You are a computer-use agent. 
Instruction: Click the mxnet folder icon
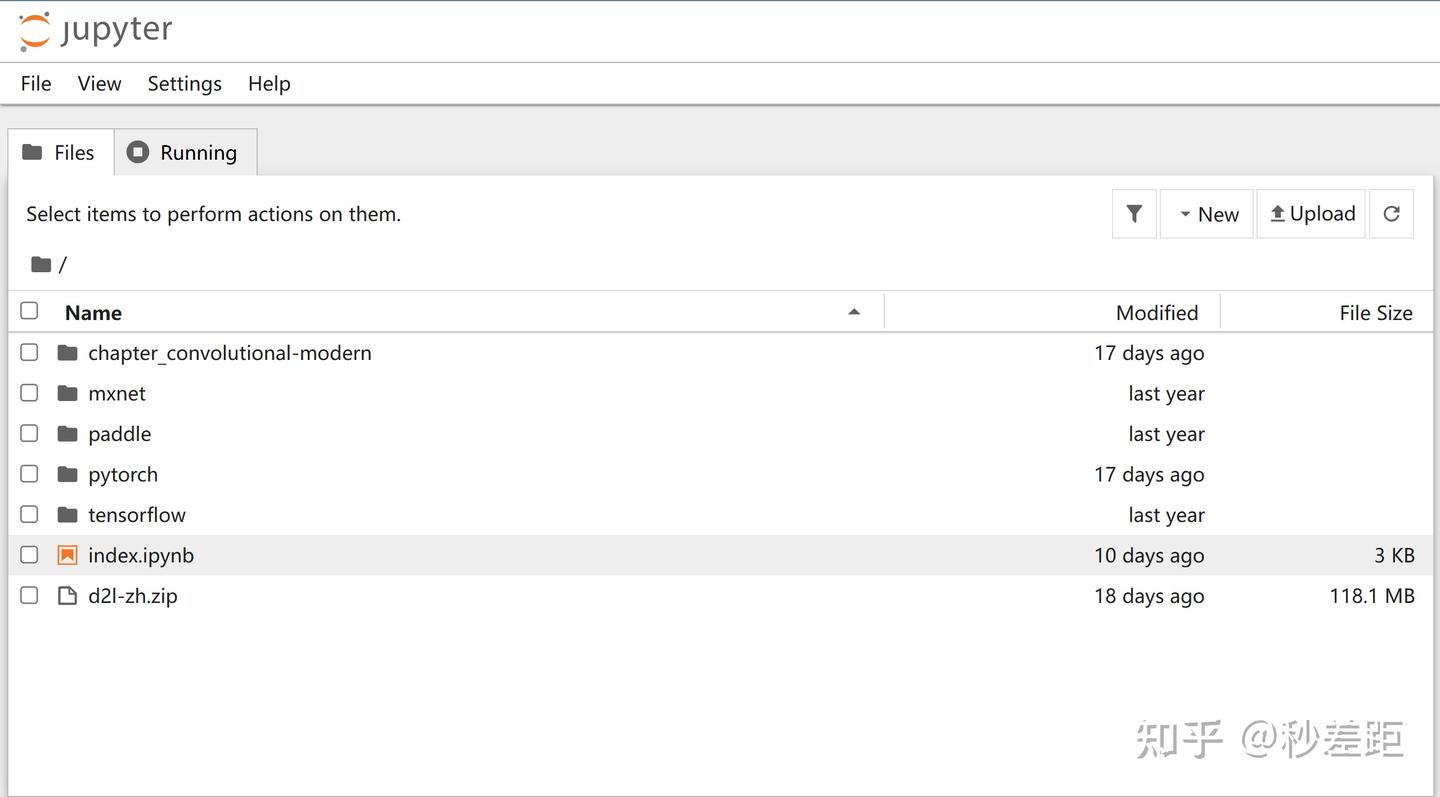point(67,393)
